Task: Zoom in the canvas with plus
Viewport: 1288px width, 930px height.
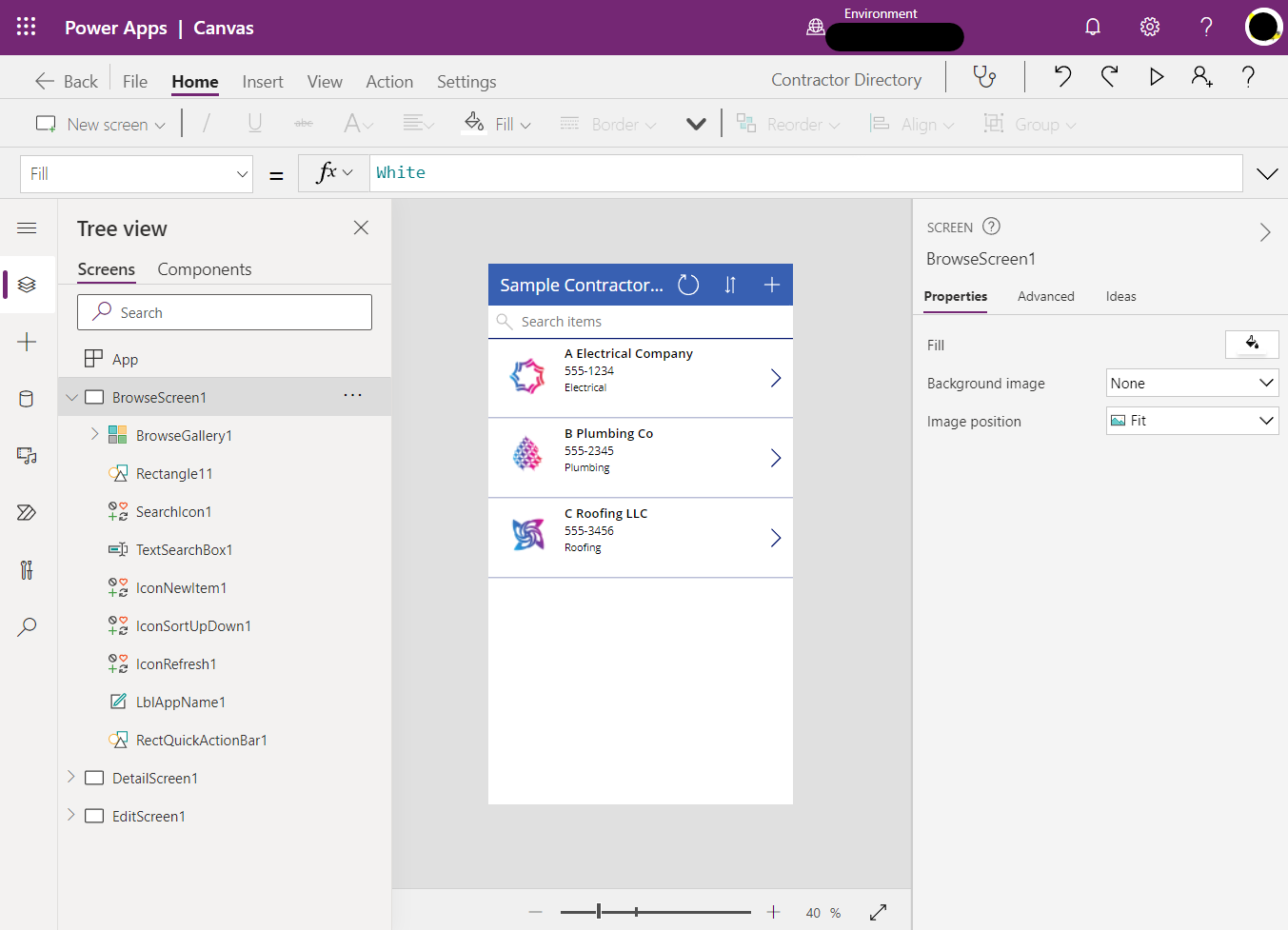Action: [774, 912]
